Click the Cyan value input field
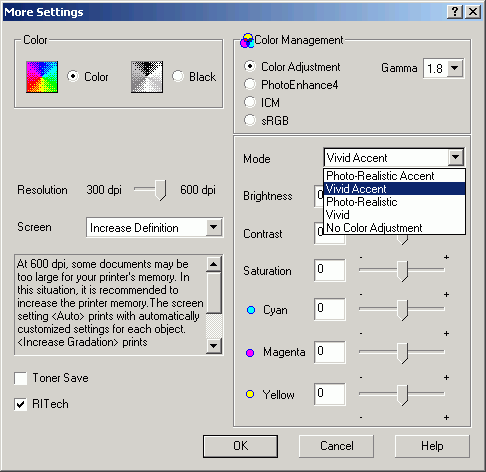486x472 pixels. click(330, 309)
